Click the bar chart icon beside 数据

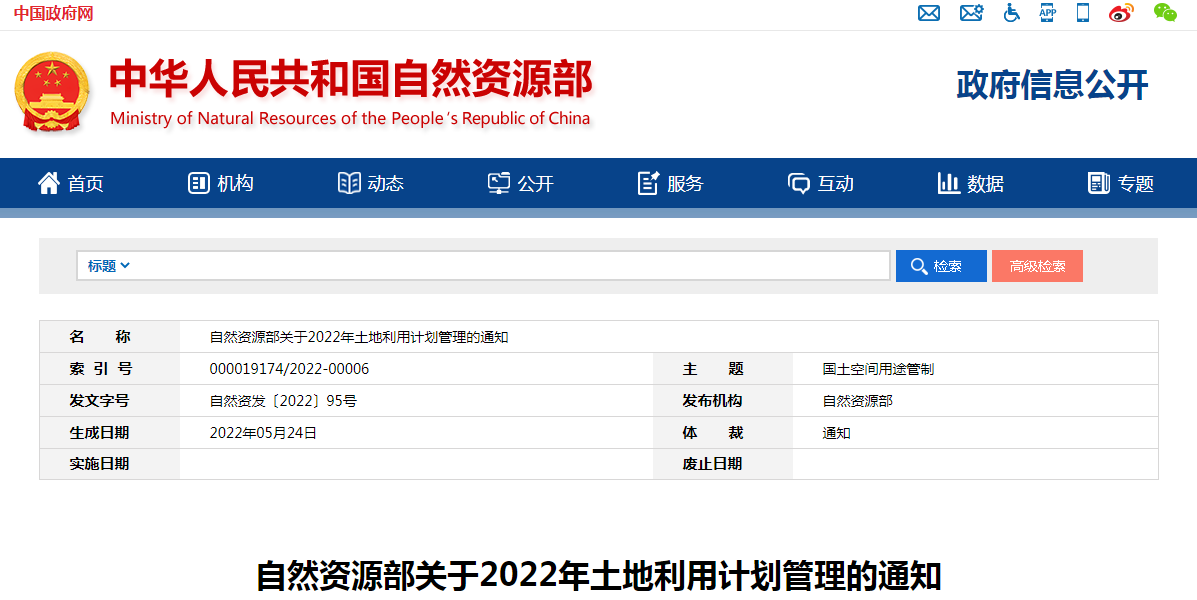[x=948, y=183]
